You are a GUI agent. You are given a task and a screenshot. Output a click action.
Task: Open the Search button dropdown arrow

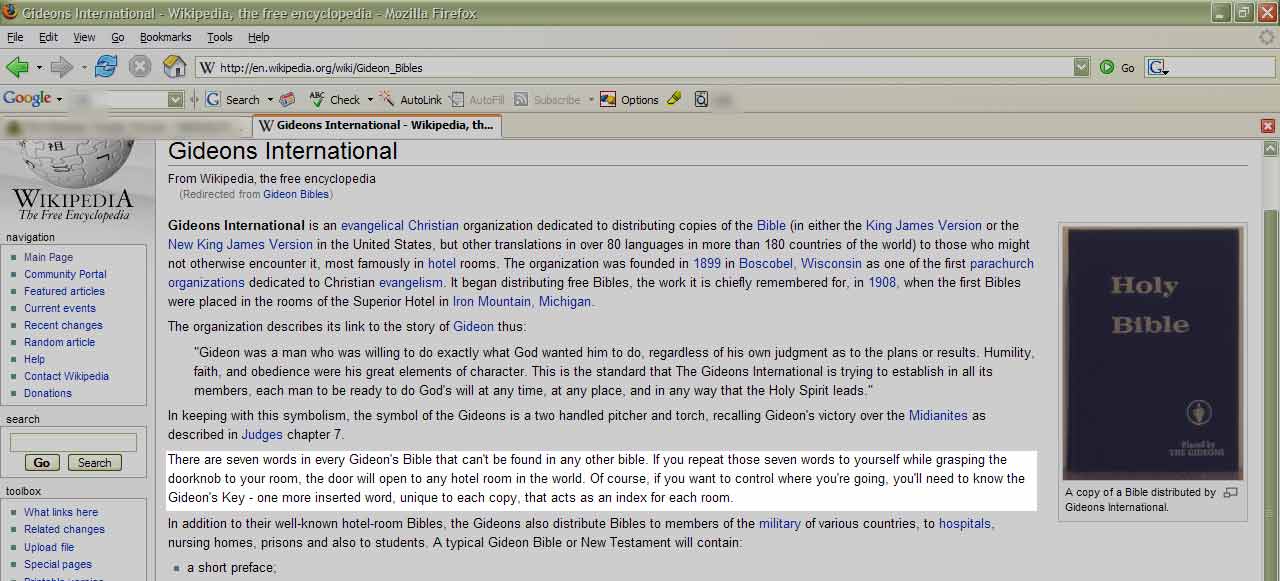point(269,99)
